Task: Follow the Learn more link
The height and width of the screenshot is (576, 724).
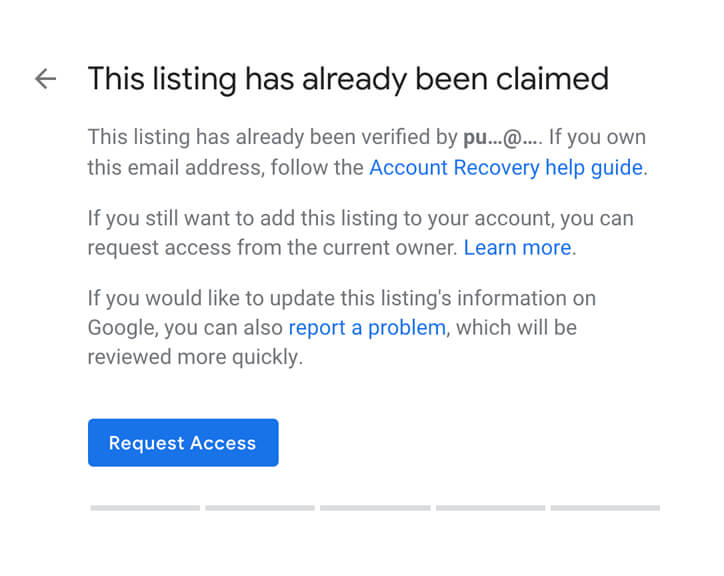Action: (518, 248)
